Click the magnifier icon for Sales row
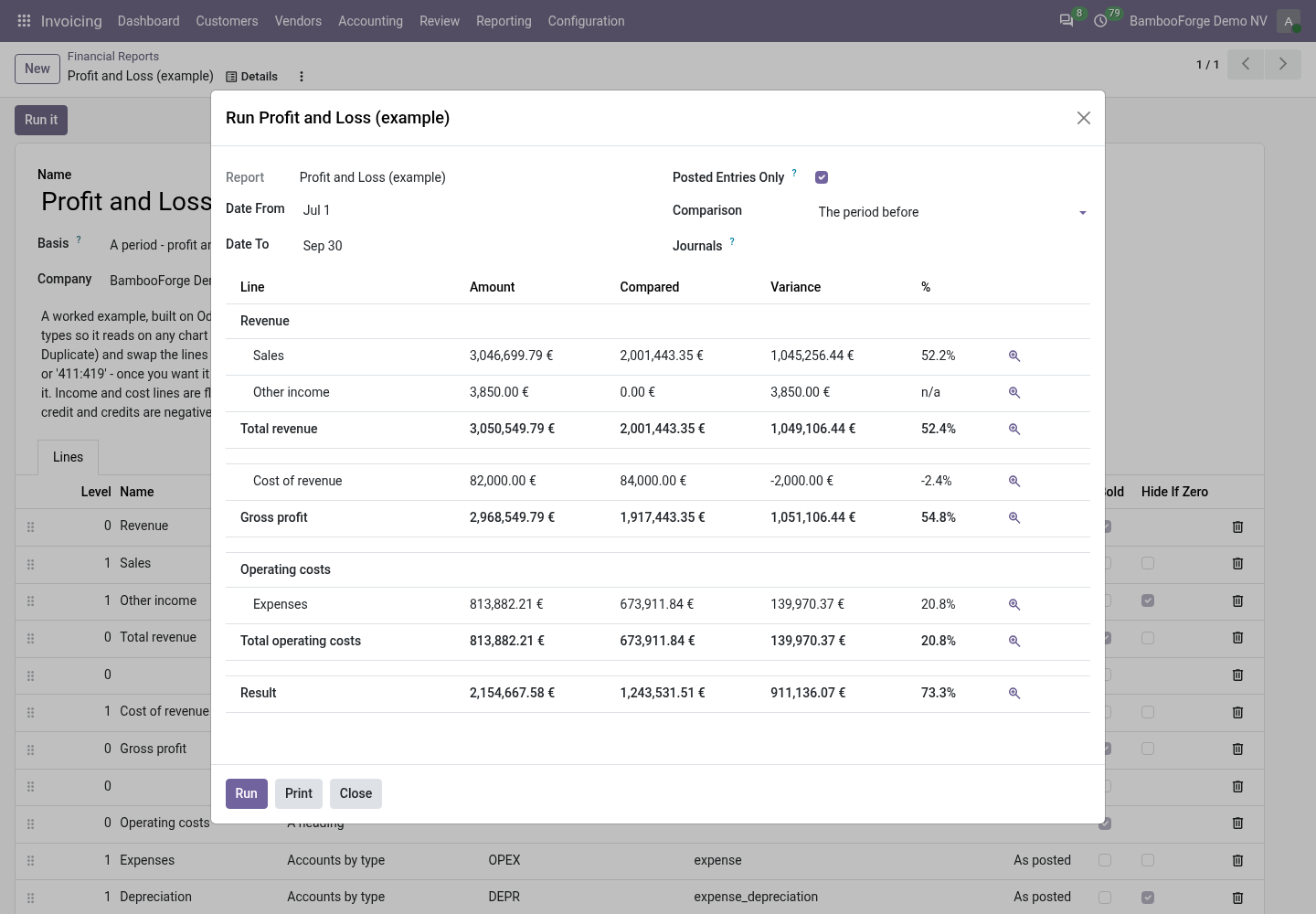Image resolution: width=1316 pixels, height=914 pixels. (1014, 356)
